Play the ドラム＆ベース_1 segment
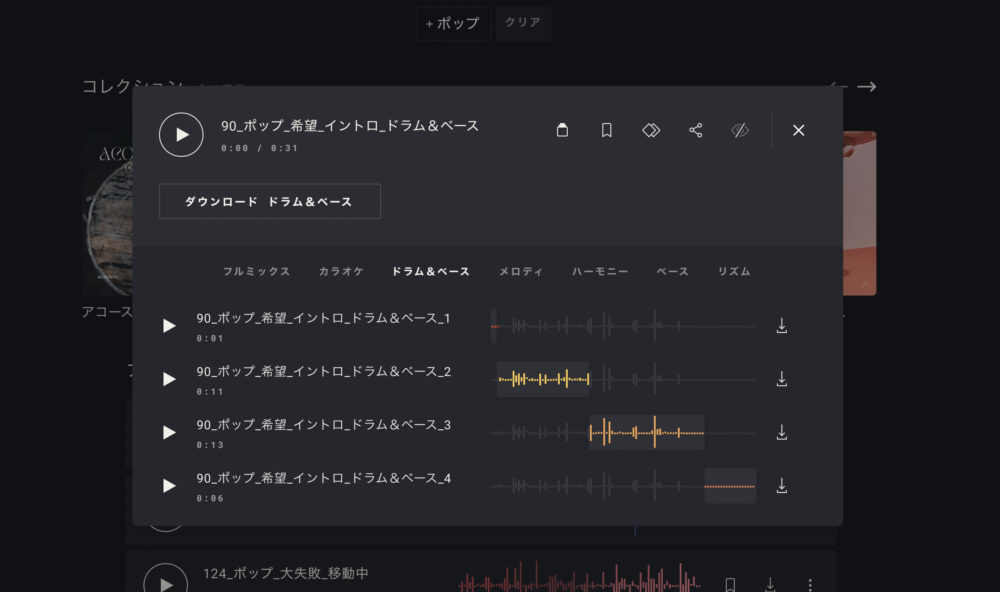 coord(169,326)
